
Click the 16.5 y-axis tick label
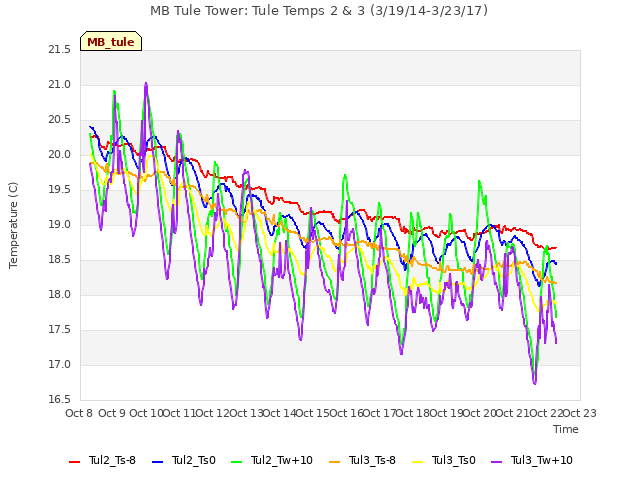60,400
